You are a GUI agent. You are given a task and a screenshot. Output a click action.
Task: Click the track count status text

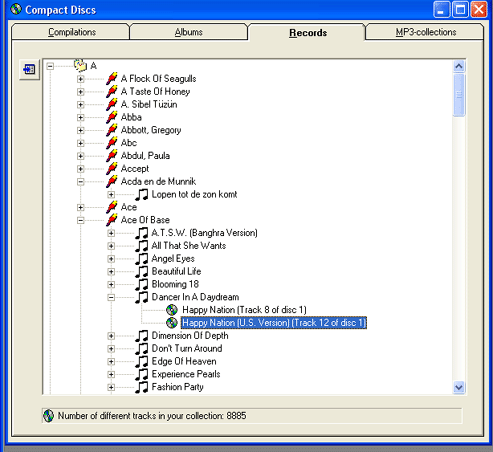(152, 416)
